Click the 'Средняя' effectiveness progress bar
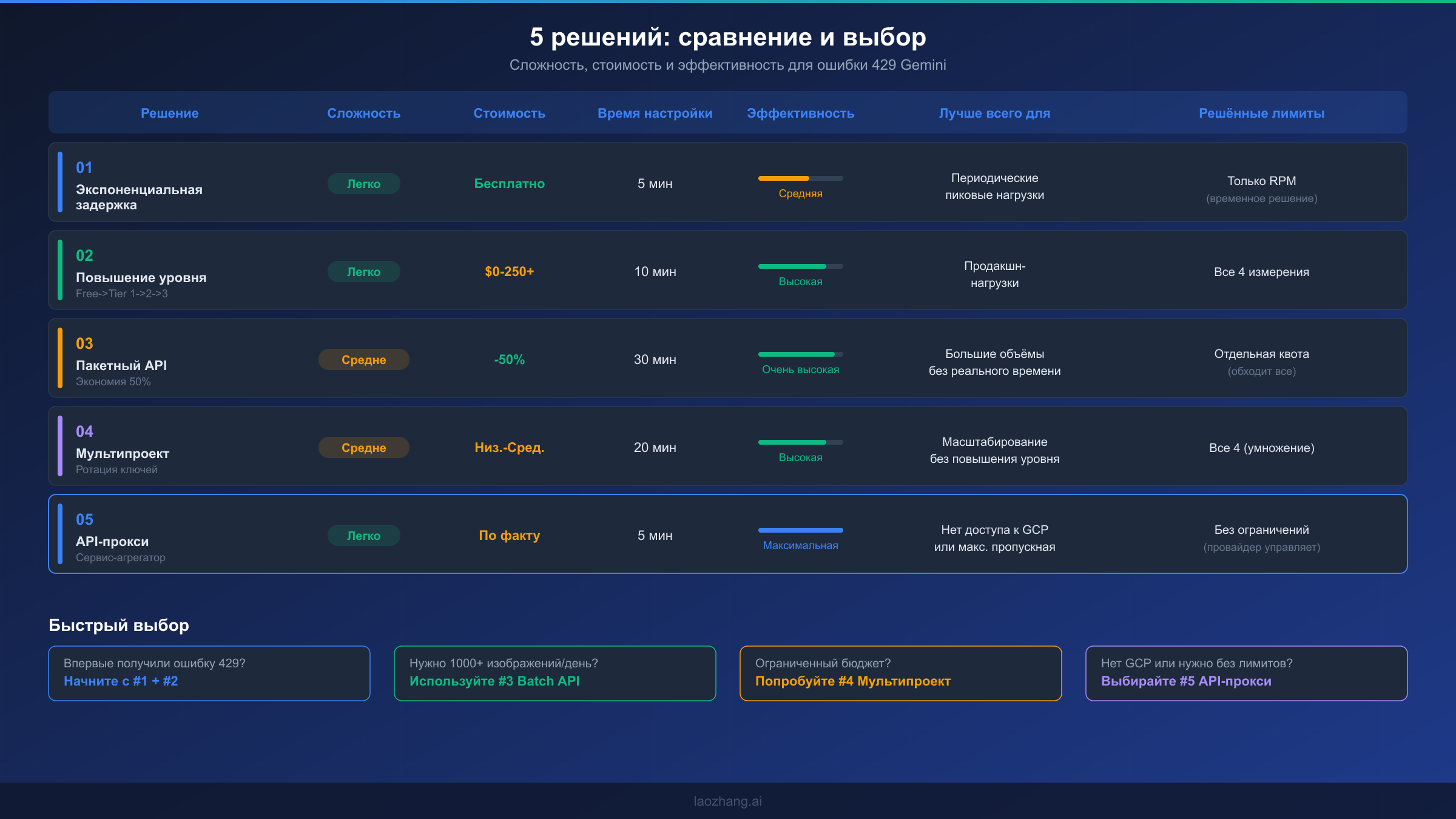 (x=800, y=178)
